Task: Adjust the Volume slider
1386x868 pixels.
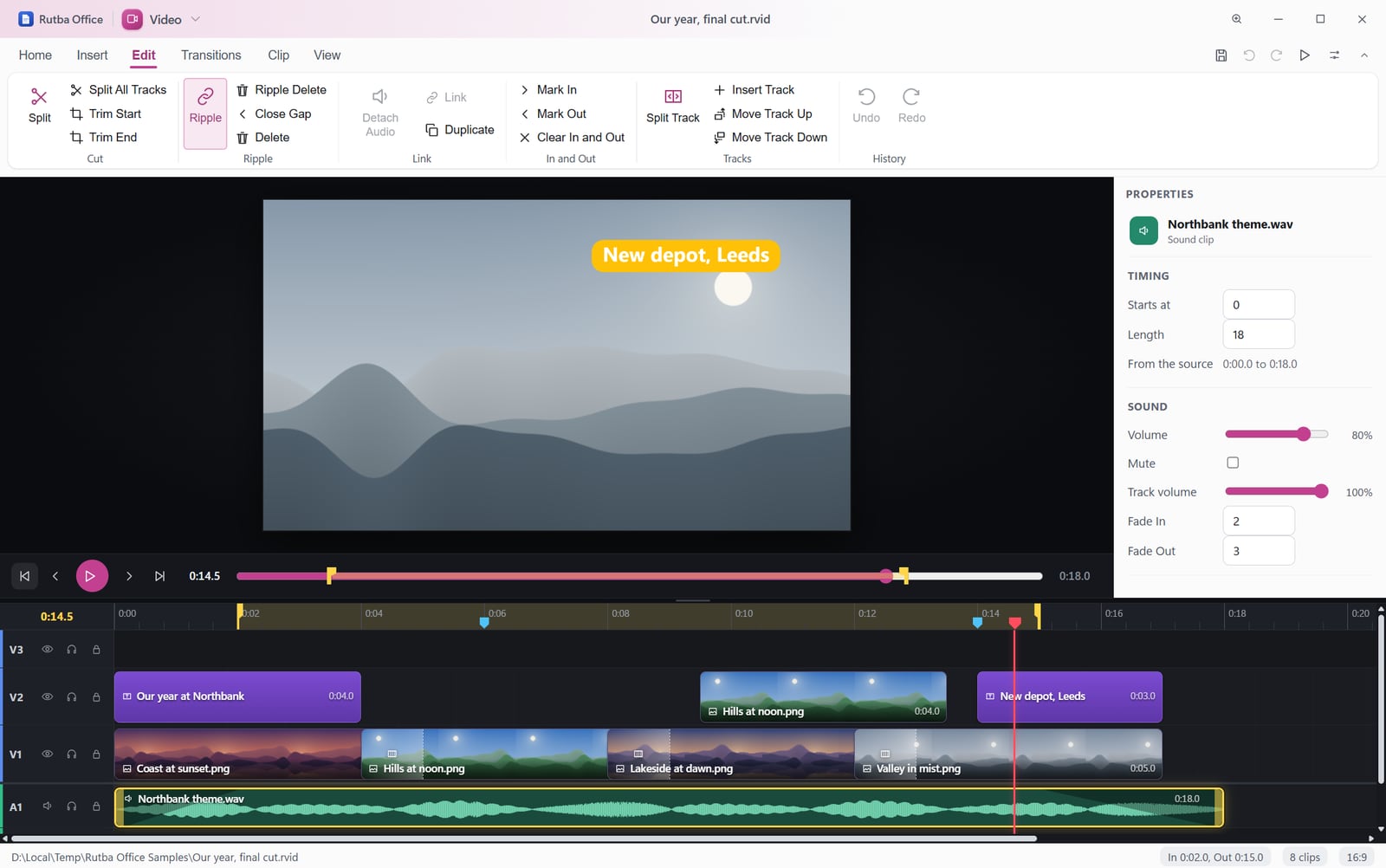Action: [1277, 435]
